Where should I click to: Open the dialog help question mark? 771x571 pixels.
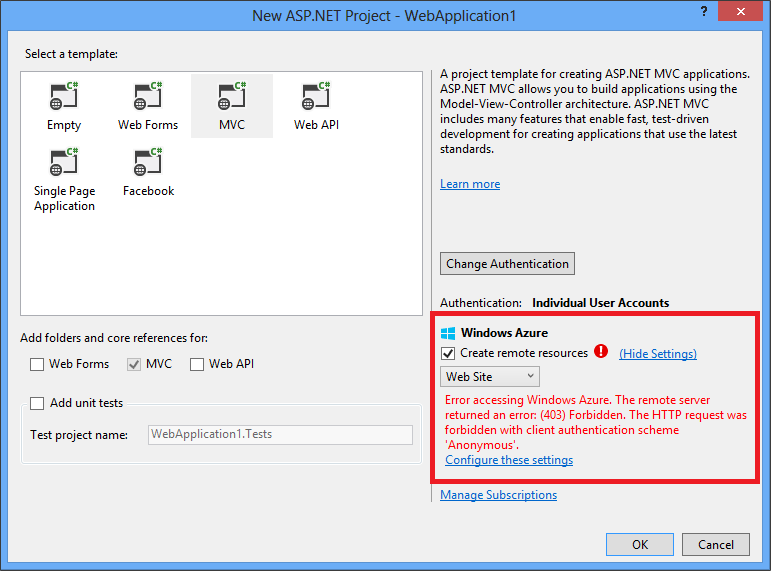pyautogui.click(x=704, y=11)
